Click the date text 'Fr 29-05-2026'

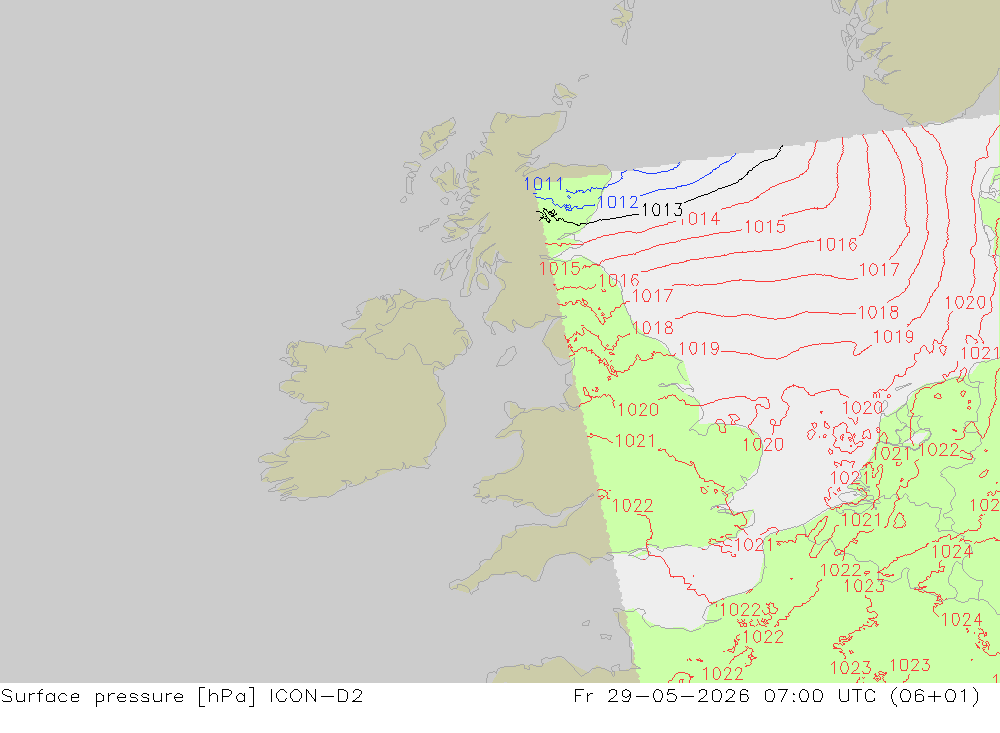662,695
